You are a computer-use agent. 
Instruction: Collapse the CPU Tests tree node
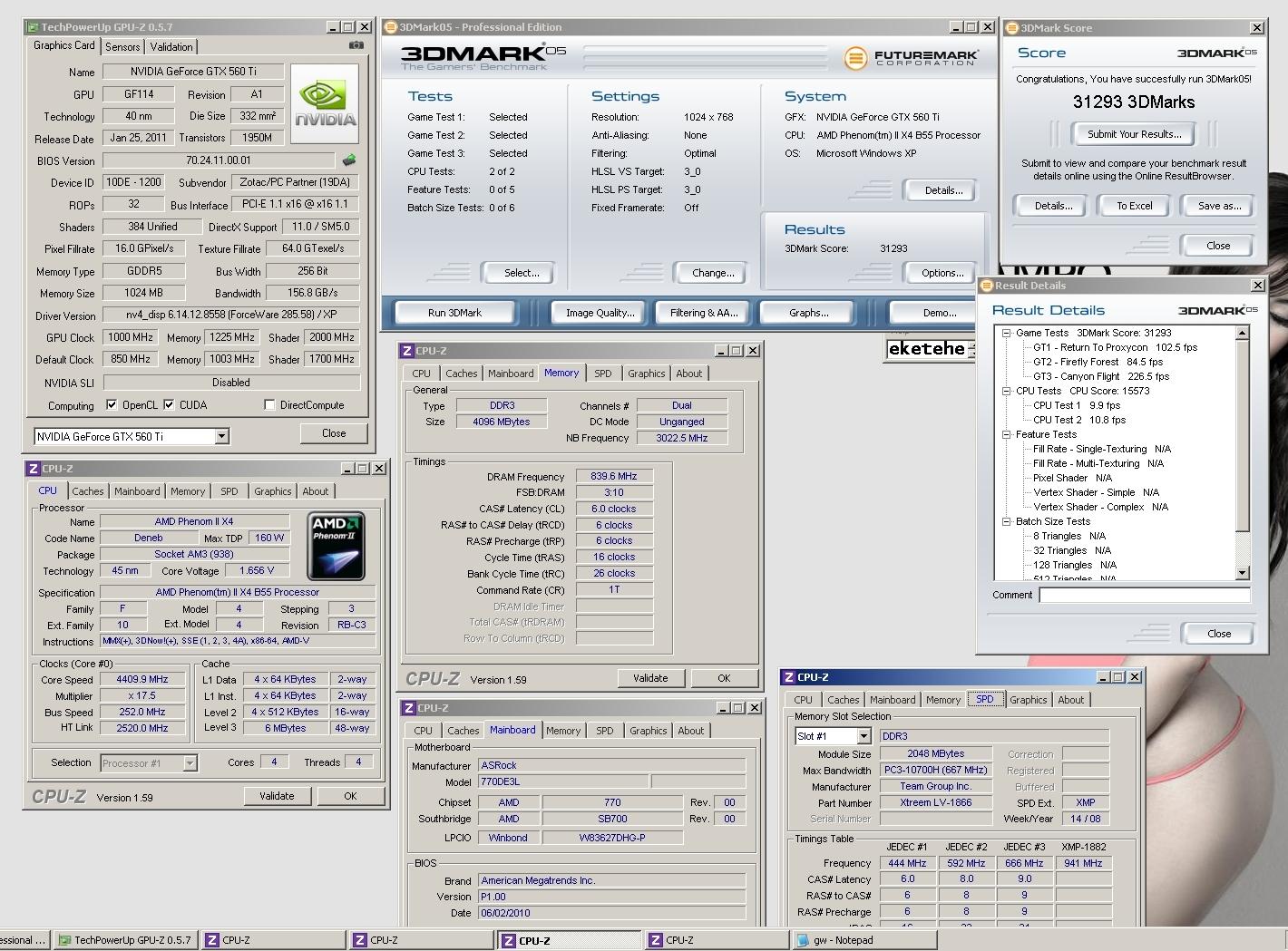point(1007,391)
